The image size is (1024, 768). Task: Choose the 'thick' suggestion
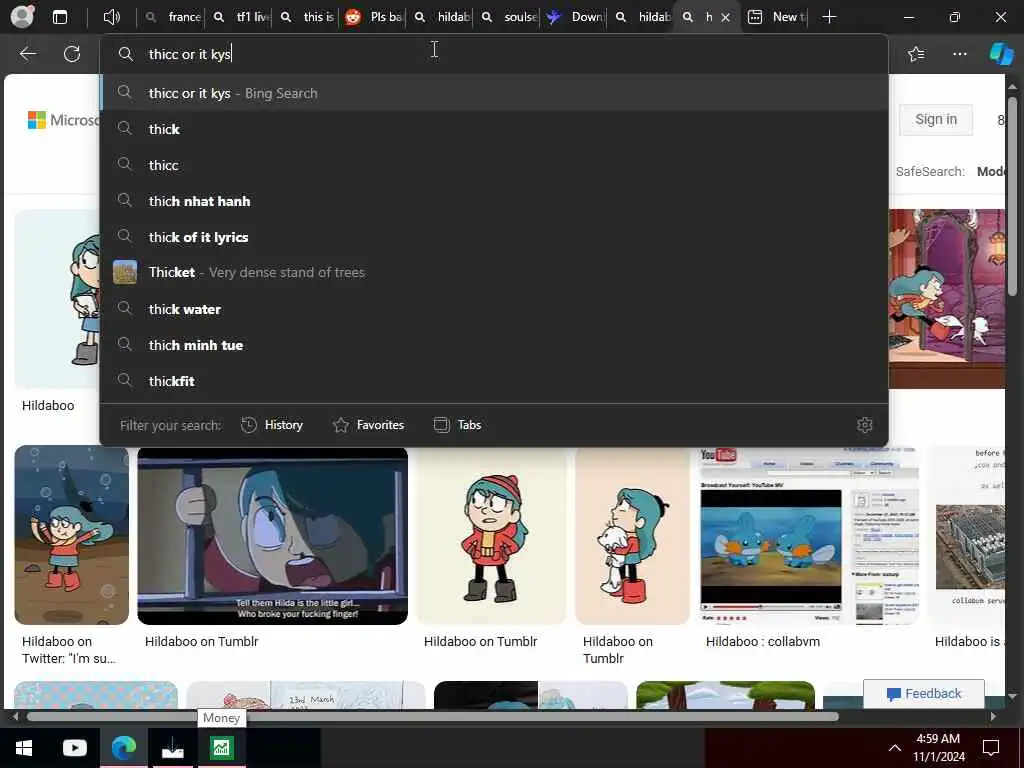click(494, 129)
